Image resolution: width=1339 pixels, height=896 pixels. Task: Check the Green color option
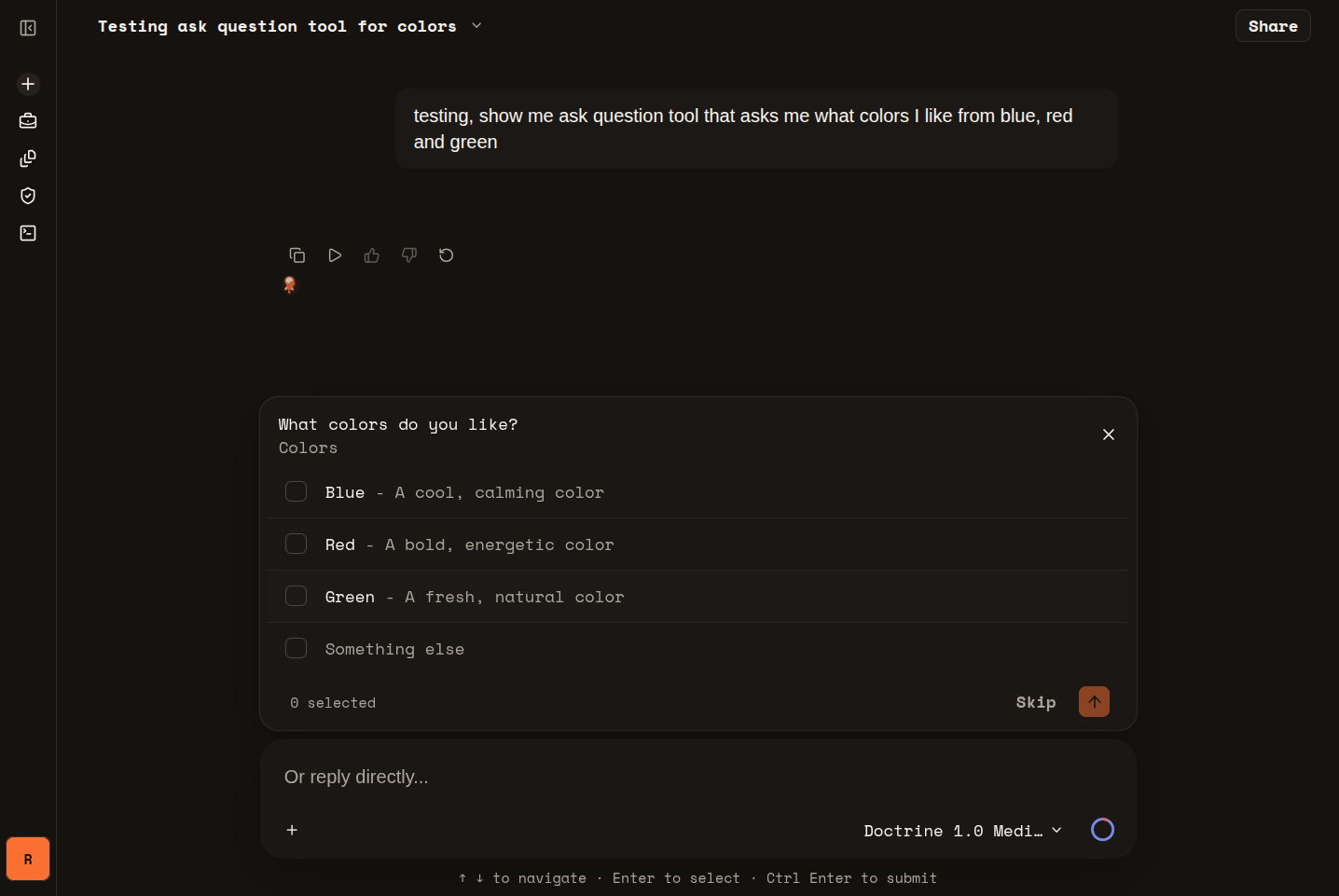pyautogui.click(x=296, y=596)
